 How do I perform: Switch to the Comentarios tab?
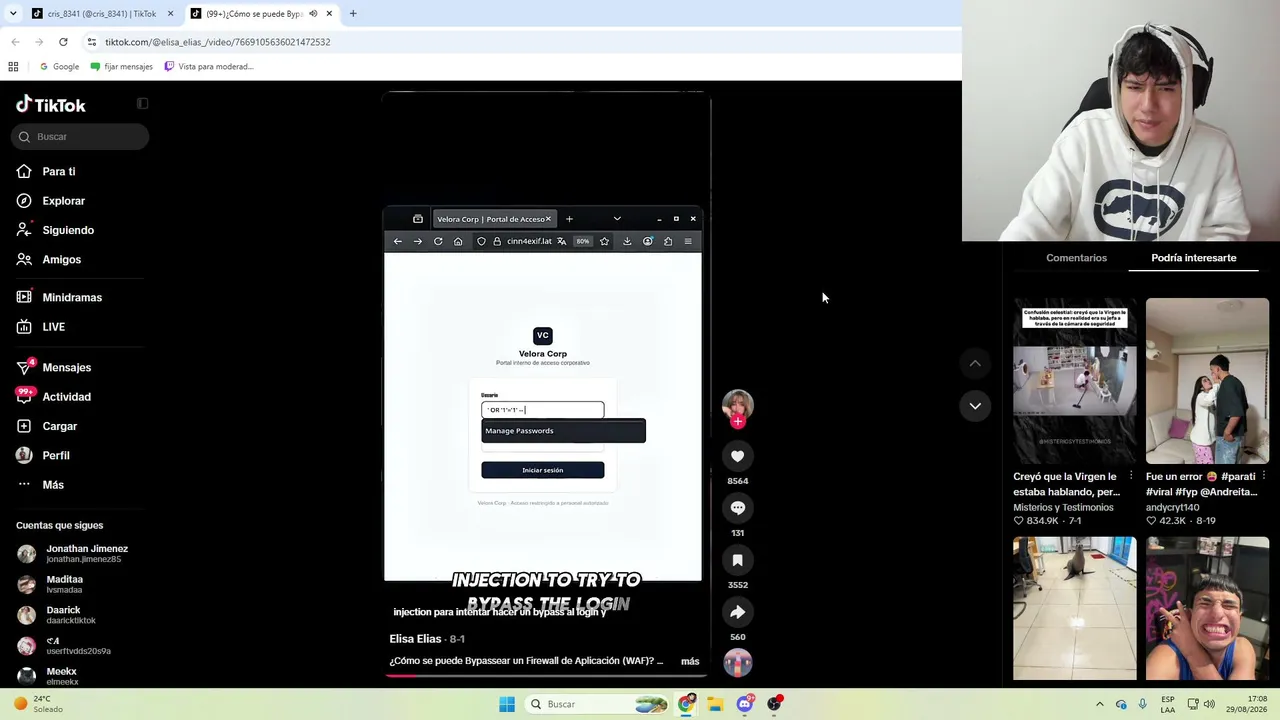[1076, 258]
